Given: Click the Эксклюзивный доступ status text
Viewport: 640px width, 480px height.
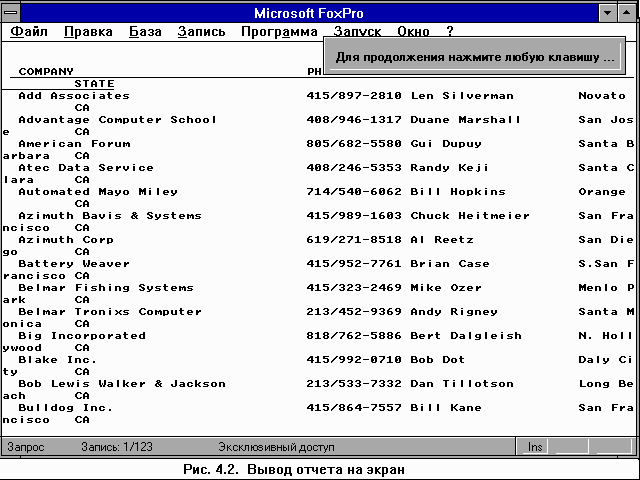Looking at the screenshot, I should coord(276,447).
